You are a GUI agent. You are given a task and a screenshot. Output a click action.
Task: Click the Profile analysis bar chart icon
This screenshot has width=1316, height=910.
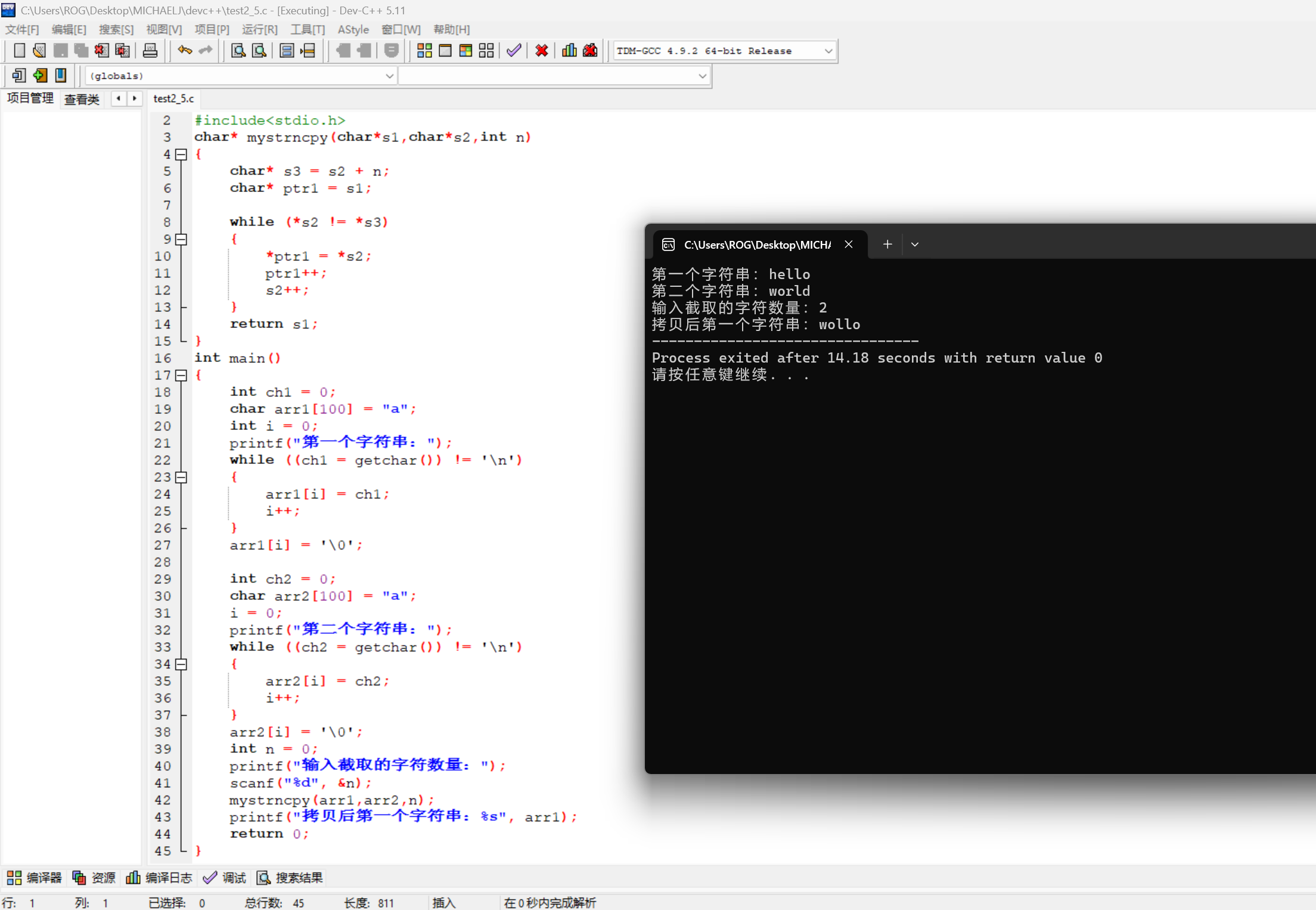[569, 51]
